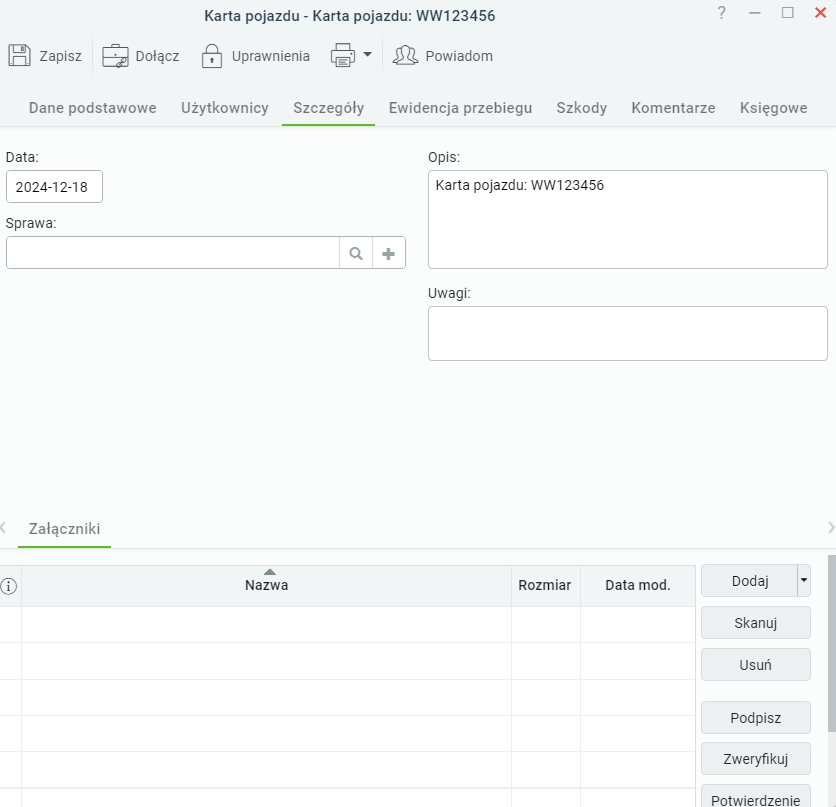836x807 pixels.
Task: Focus the Sprawa input field
Action: click(x=173, y=253)
